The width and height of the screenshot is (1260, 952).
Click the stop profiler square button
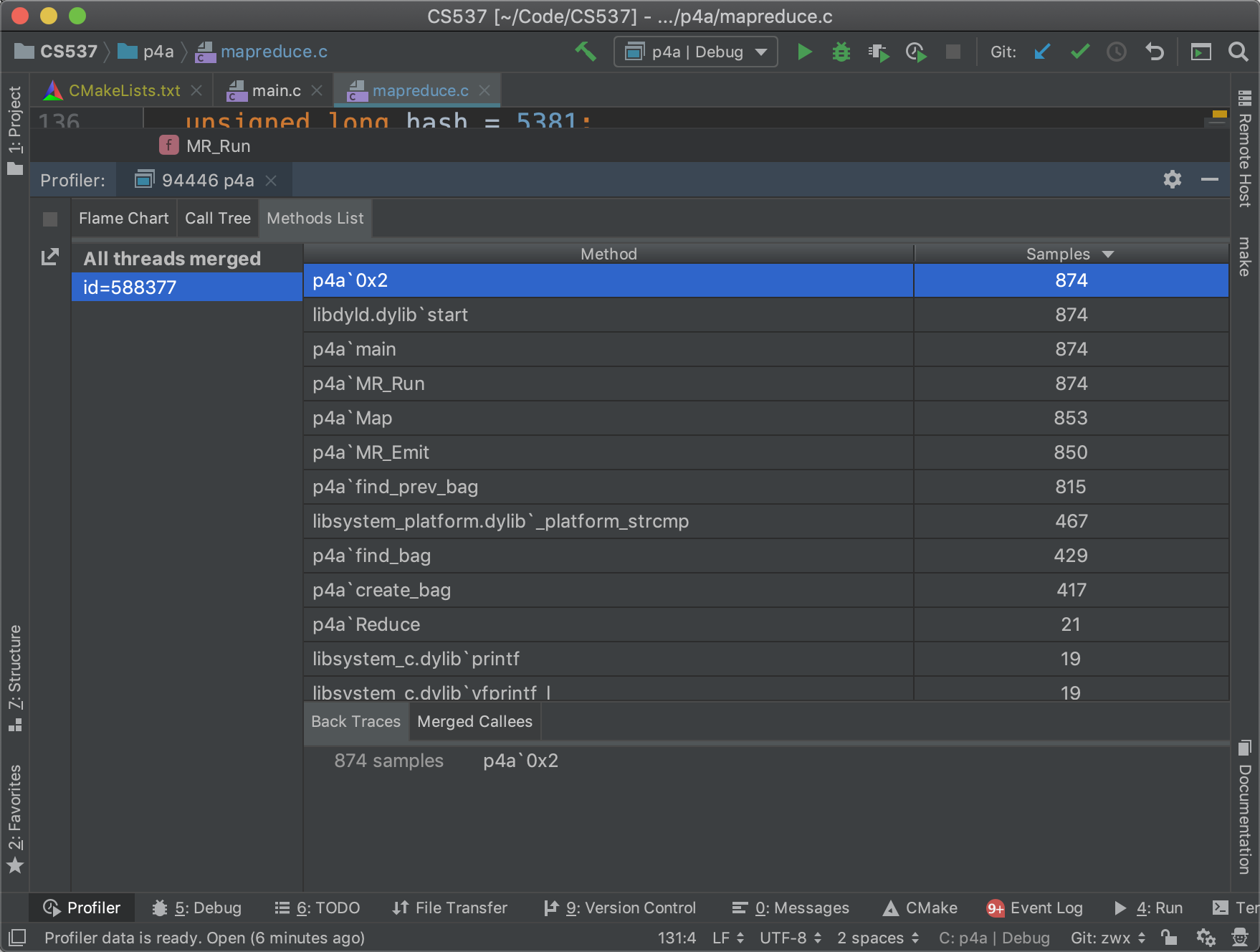click(50, 219)
